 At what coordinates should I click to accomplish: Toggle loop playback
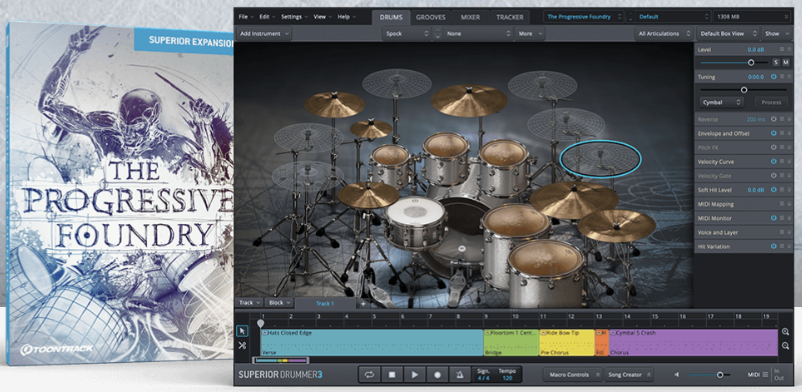click(x=369, y=375)
